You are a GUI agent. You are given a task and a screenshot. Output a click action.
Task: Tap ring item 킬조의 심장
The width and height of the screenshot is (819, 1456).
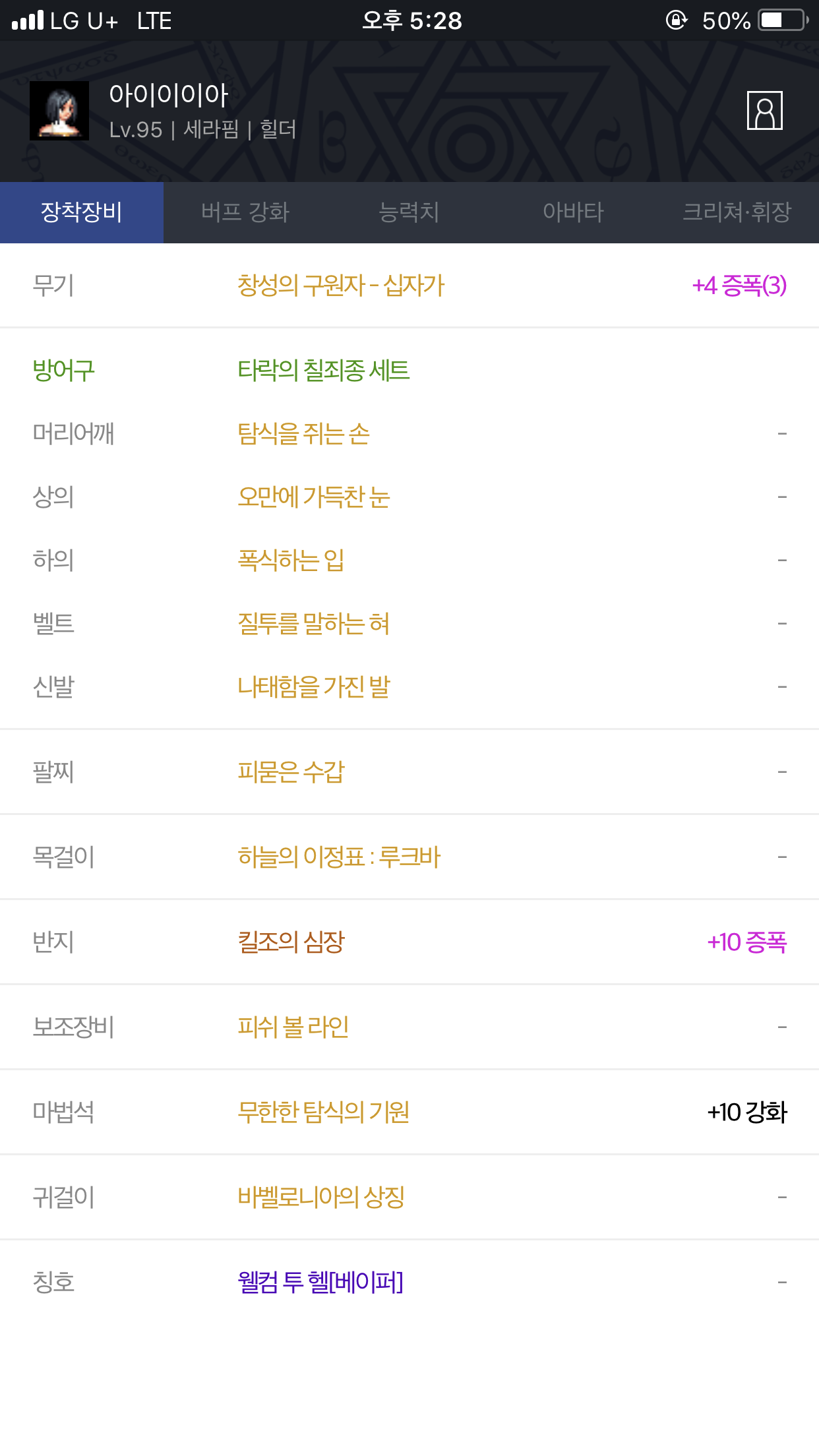tap(291, 942)
